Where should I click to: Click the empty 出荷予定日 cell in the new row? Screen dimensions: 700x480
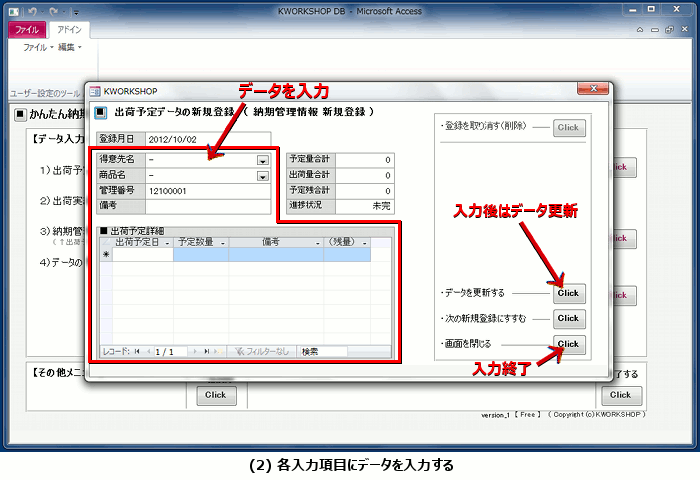[x=143, y=255]
